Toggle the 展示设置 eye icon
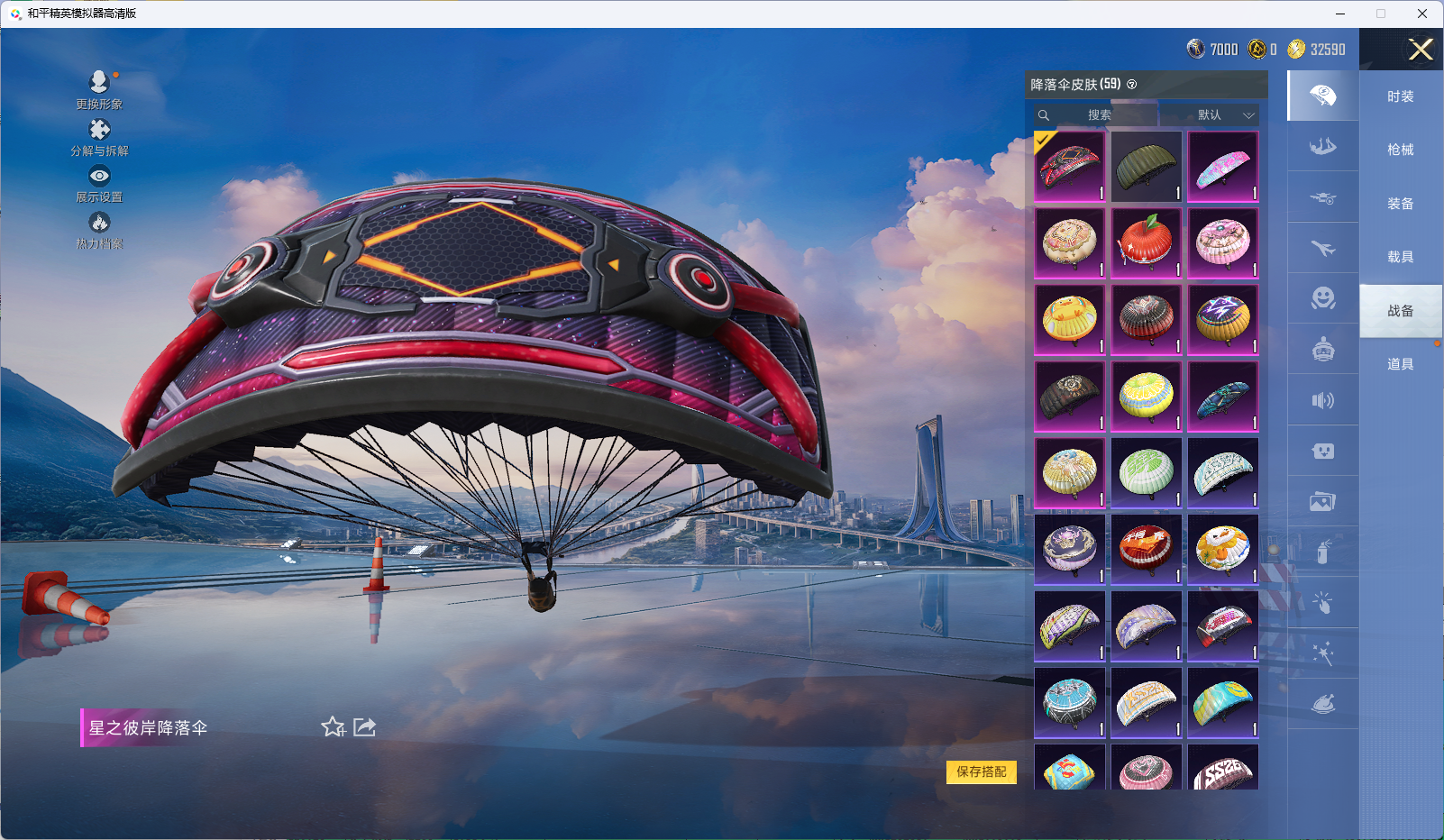 [99, 177]
